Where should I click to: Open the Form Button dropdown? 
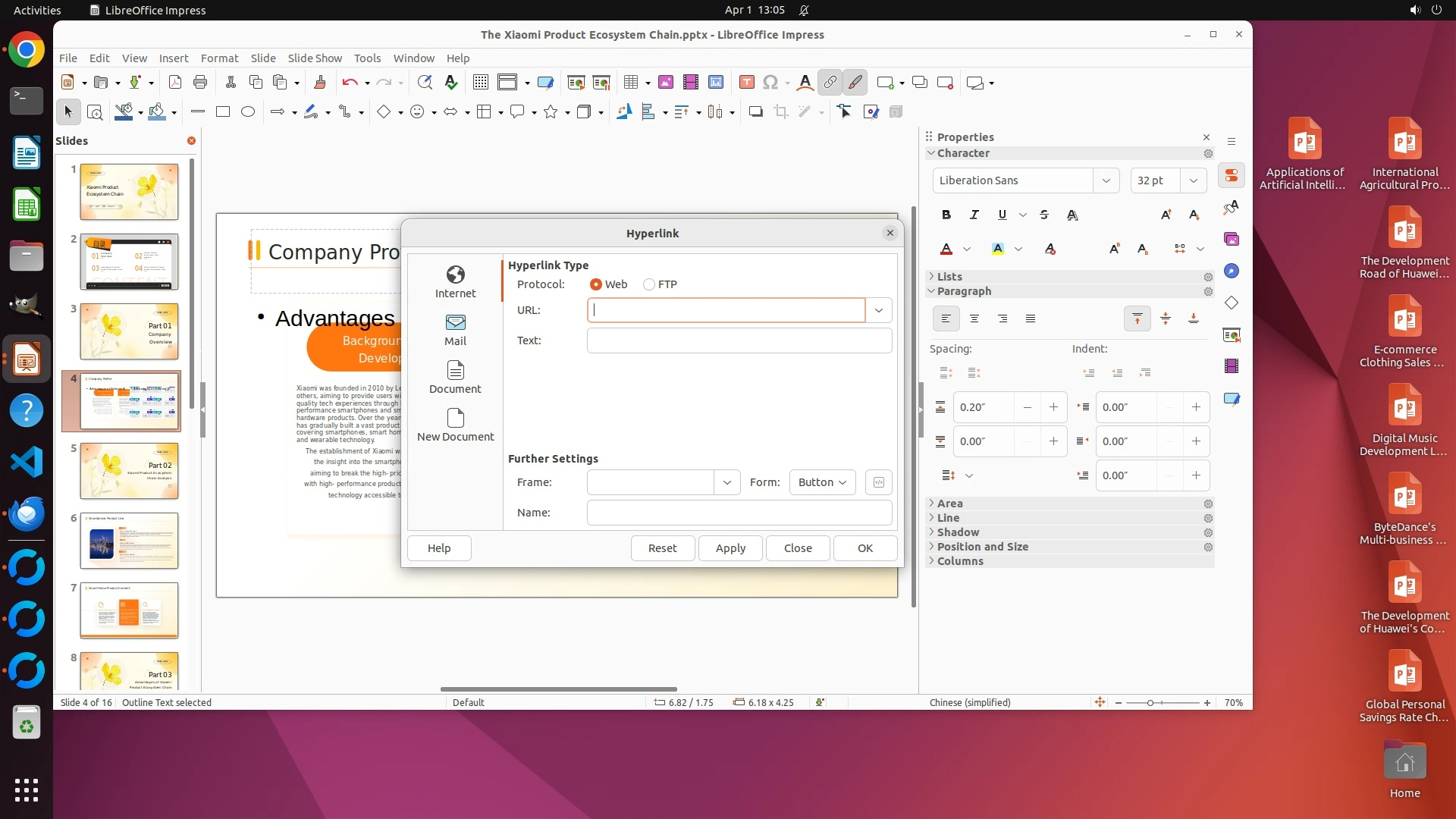pos(822,482)
